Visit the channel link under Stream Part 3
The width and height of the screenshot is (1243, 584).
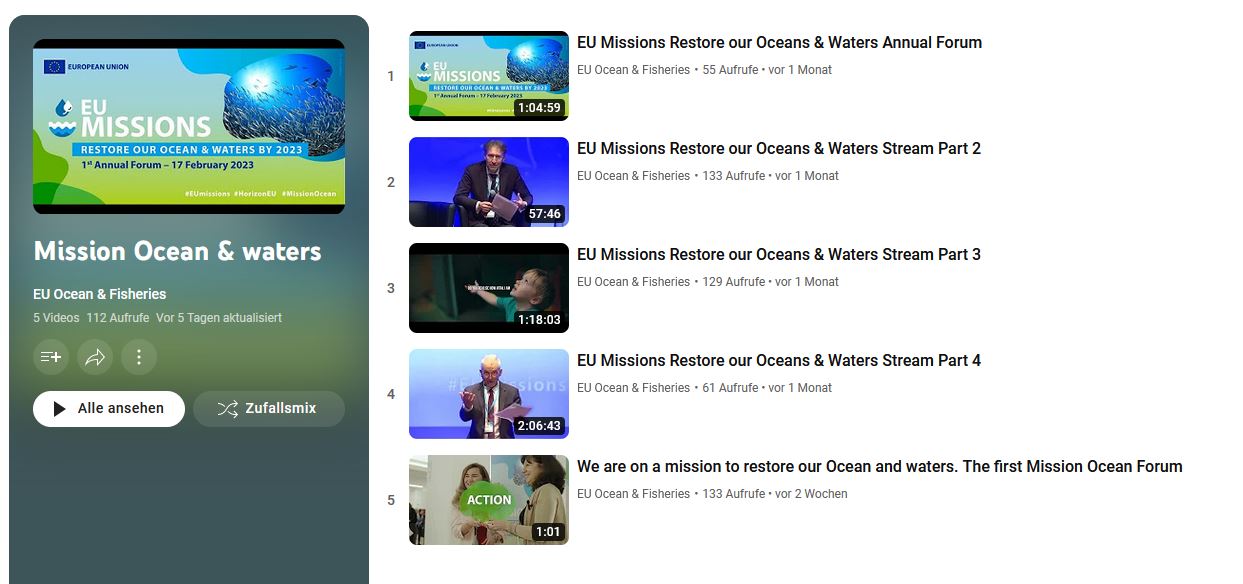tap(634, 282)
